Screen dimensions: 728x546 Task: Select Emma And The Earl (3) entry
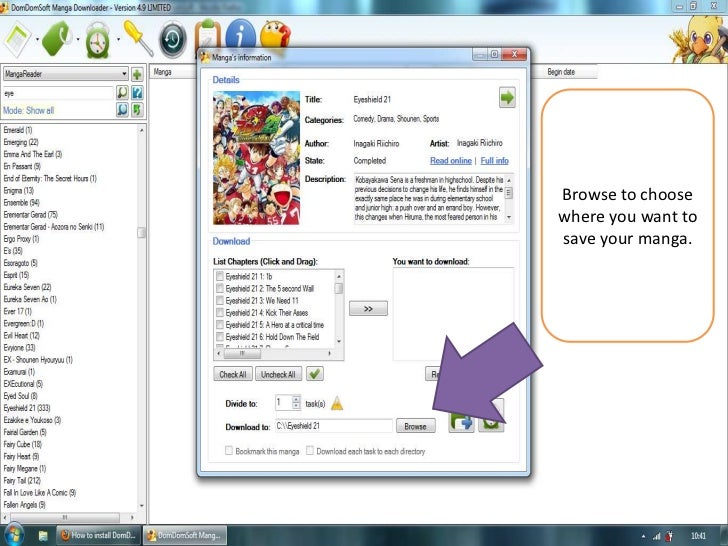pyautogui.click(x=32, y=154)
